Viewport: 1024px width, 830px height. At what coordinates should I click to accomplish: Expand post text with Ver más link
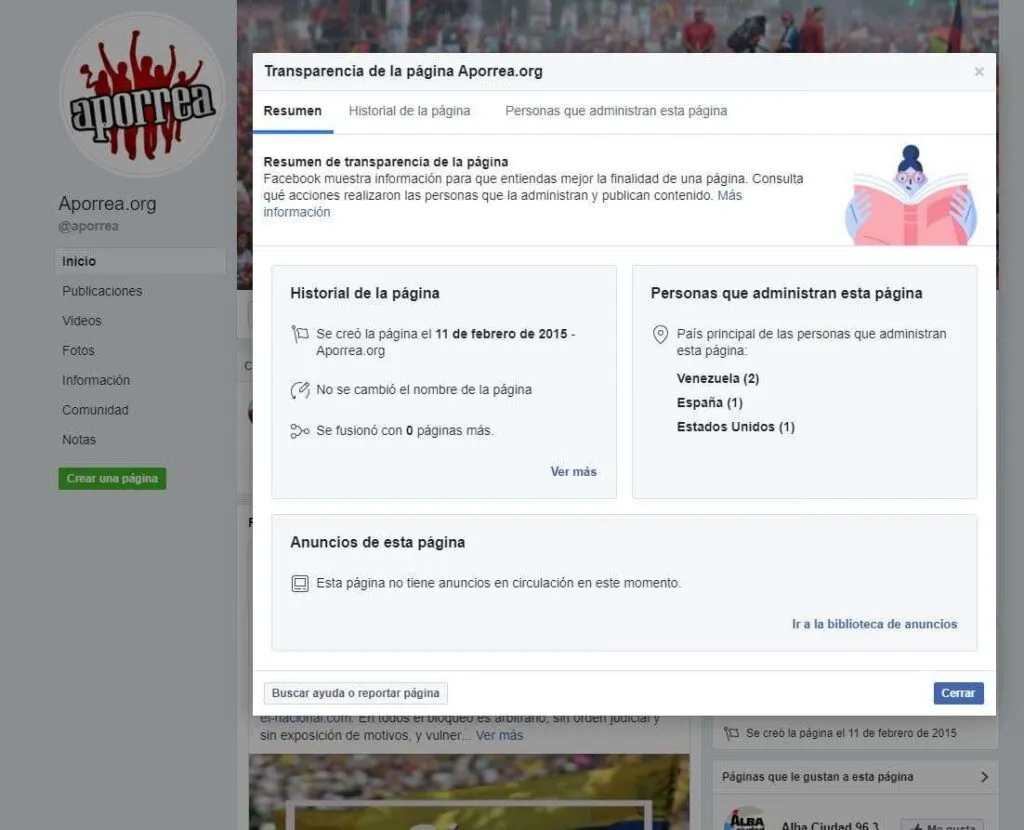click(500, 735)
